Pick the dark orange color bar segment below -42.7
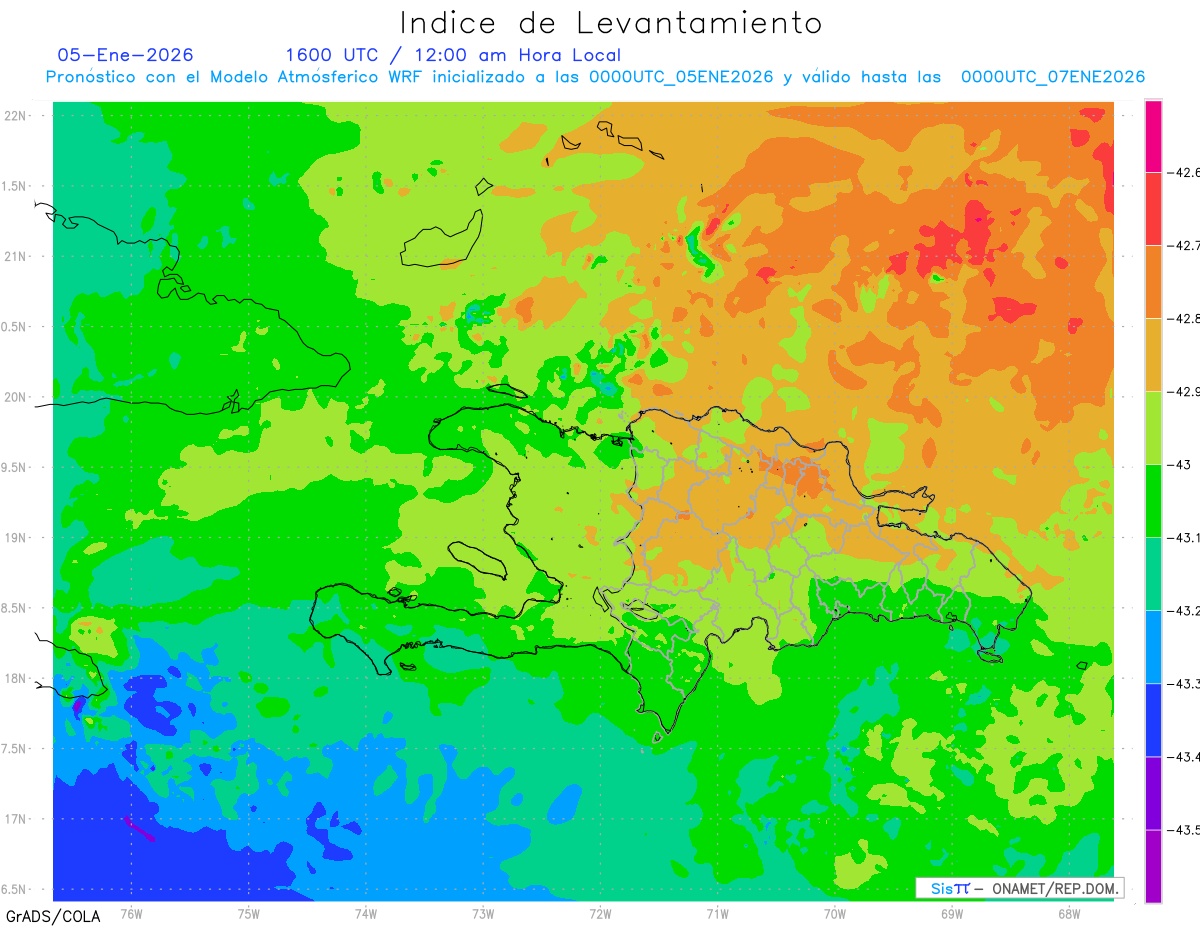The image size is (1200, 927). click(1153, 282)
